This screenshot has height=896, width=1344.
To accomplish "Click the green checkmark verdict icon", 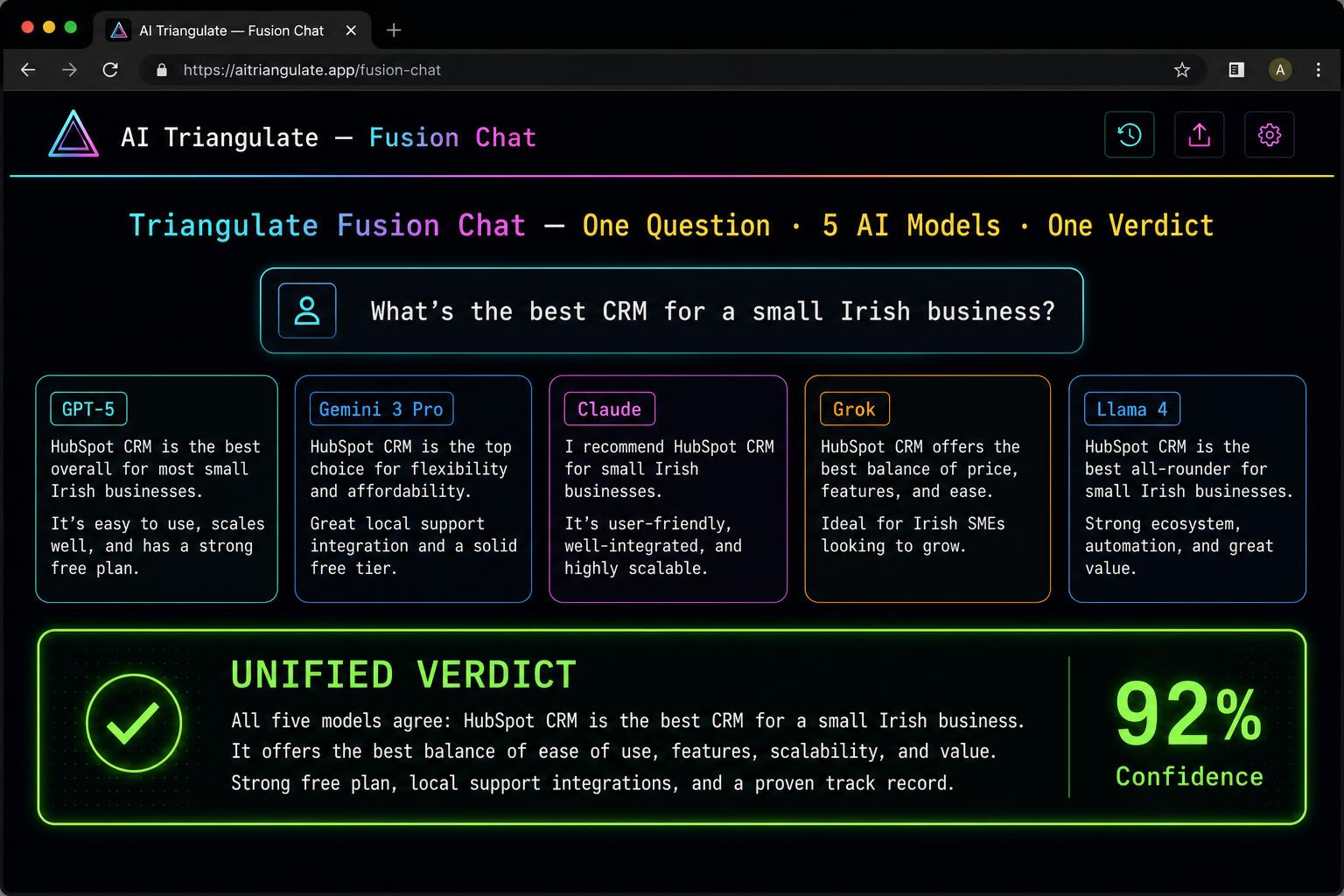I will [x=134, y=723].
